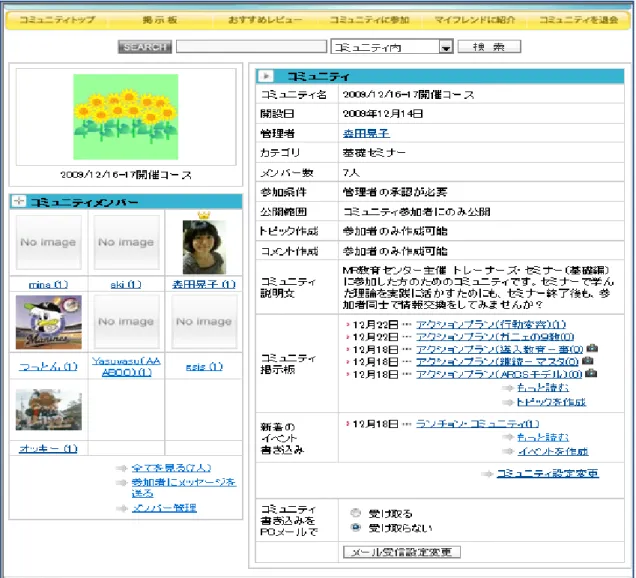Screen dimensions: 636x578
Task: Focus the search text field
Action: coord(251,47)
